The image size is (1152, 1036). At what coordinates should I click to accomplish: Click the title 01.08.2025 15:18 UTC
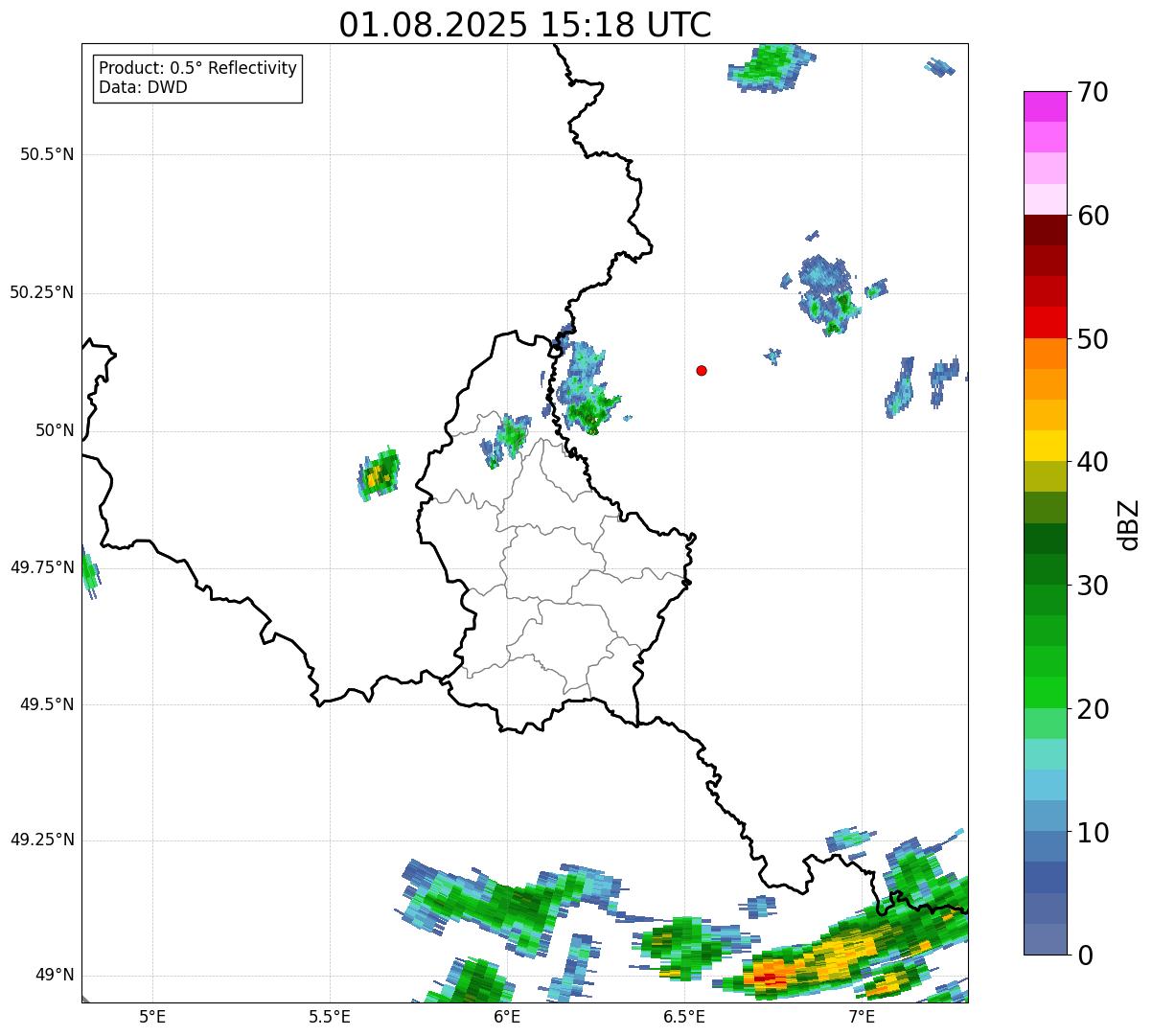tap(525, 25)
